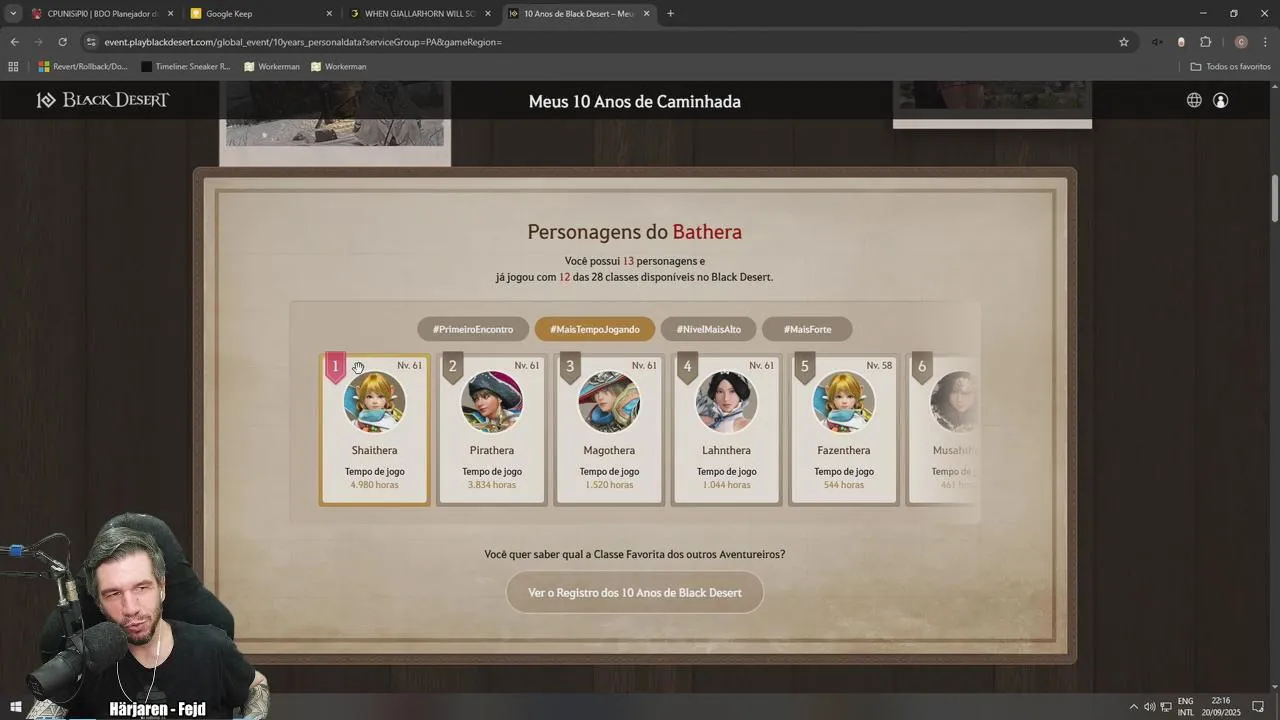Open the Chrome three-dot menu
Screen dimensions: 1280x720
click(x=1266, y=42)
